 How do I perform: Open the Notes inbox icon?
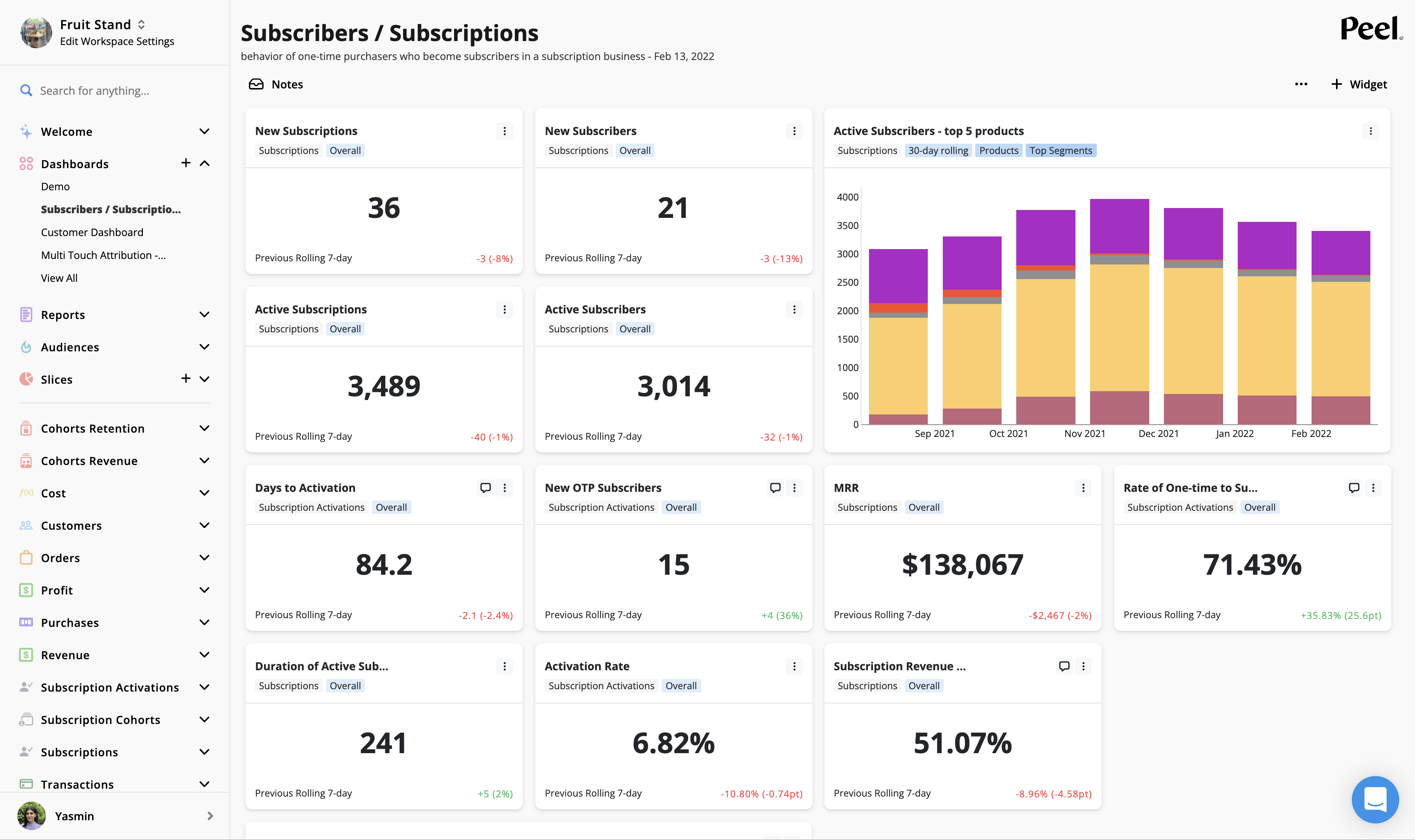[x=256, y=84]
